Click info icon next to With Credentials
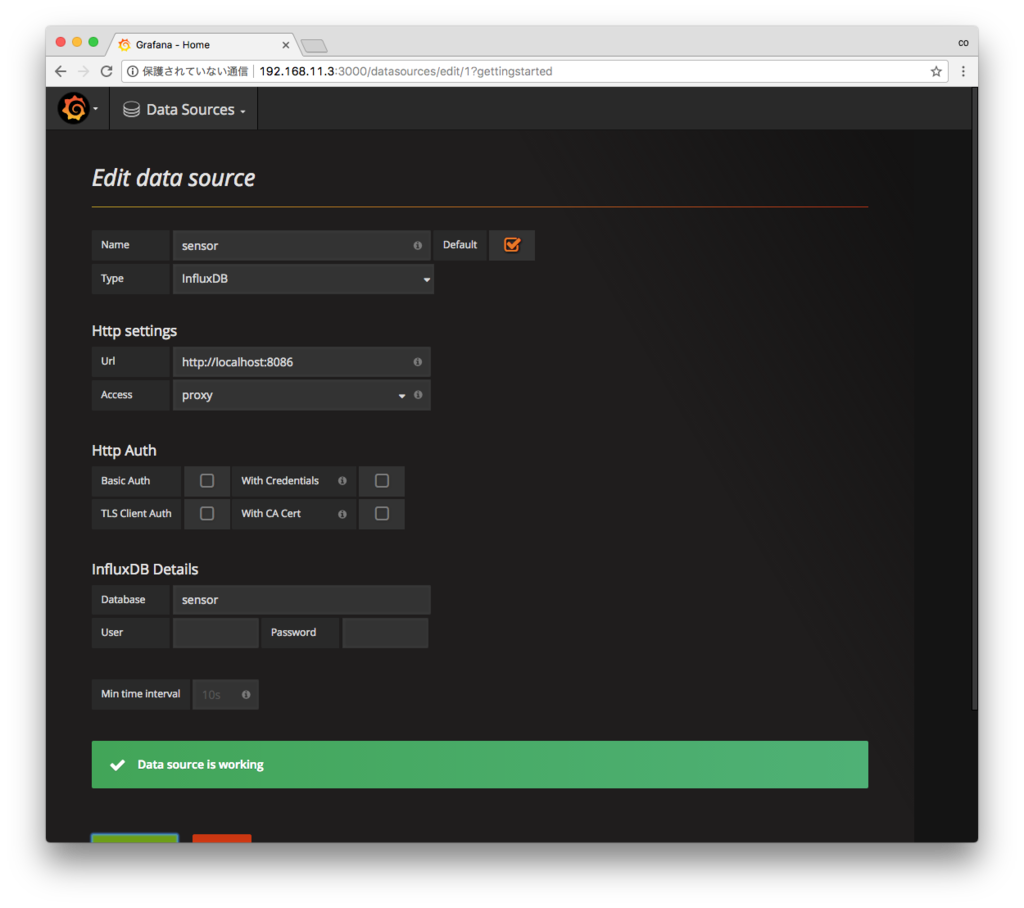Viewport: 1024px width, 908px height. point(342,481)
